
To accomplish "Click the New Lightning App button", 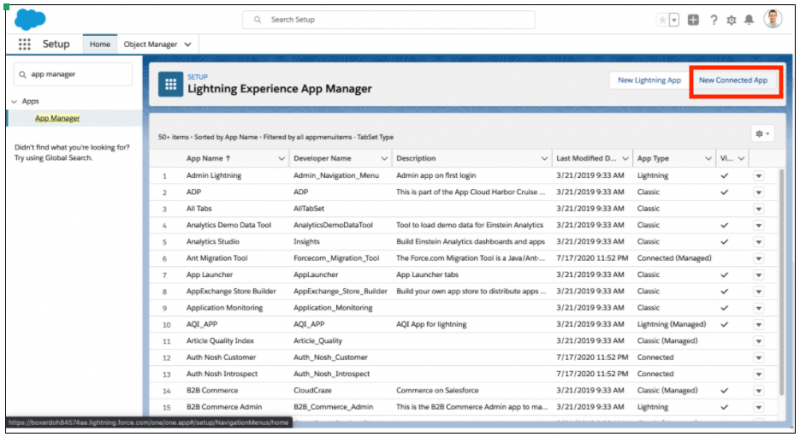I will [649, 80].
